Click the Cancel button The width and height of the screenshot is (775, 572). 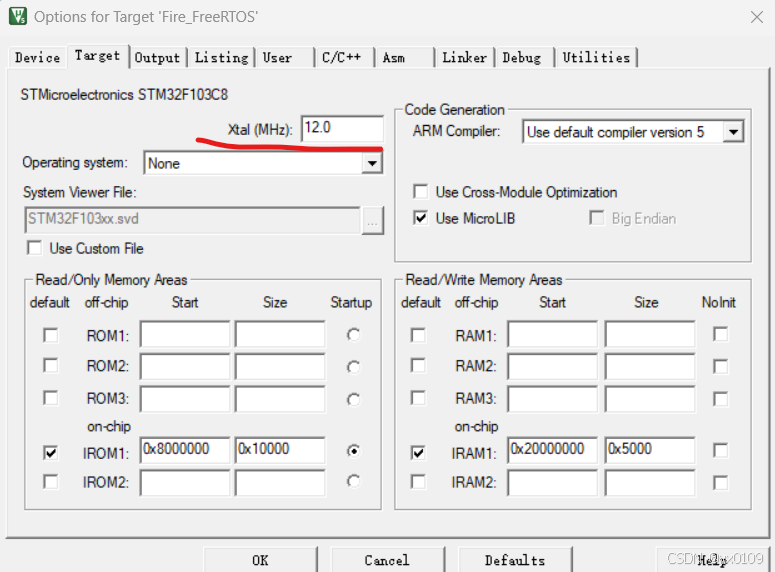388,560
